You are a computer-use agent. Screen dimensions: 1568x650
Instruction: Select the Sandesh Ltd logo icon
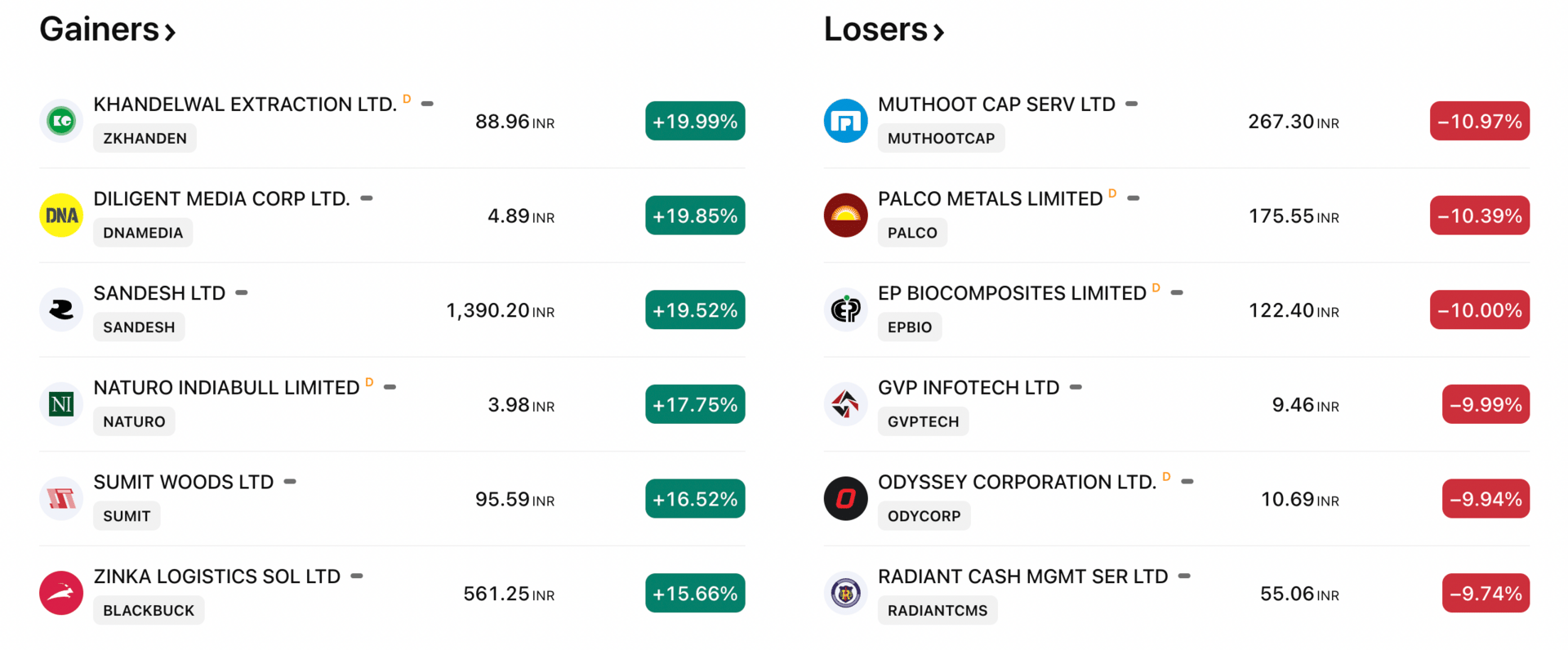tap(61, 309)
